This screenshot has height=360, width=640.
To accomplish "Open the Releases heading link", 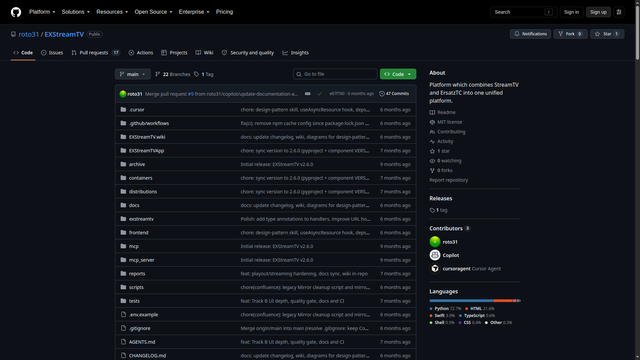I will 440,198.
